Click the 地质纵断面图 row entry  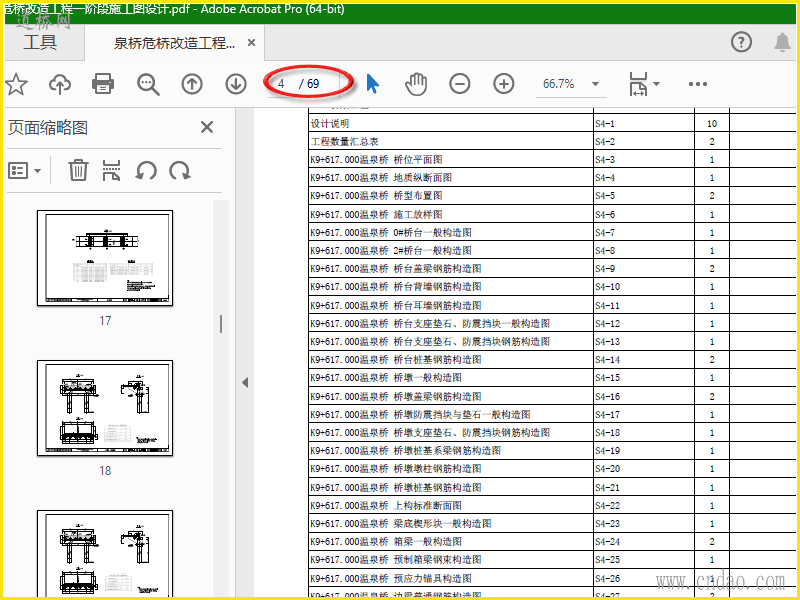pos(381,178)
